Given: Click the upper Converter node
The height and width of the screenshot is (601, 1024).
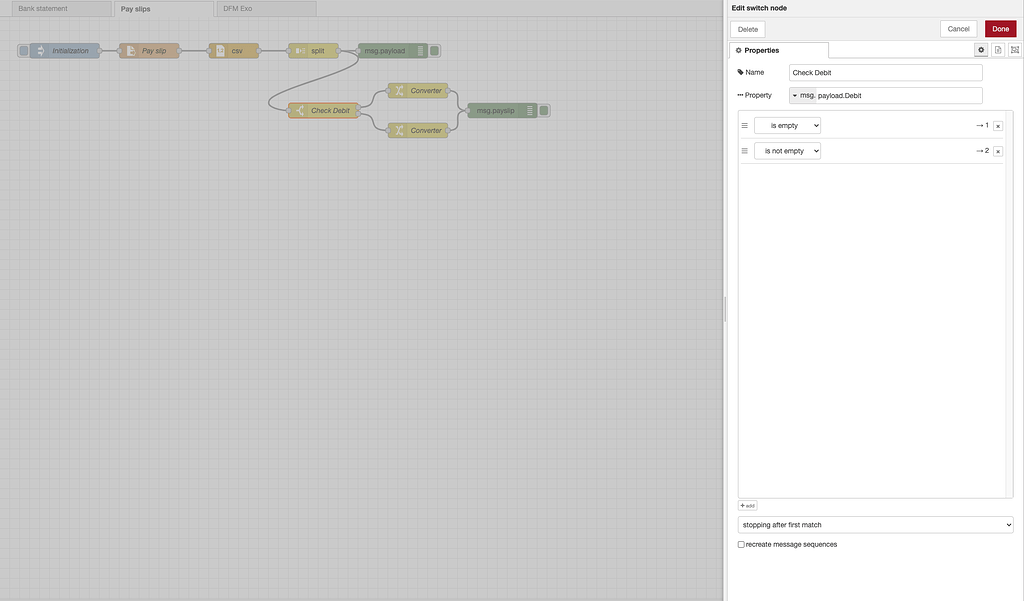Looking at the screenshot, I should (417, 89).
